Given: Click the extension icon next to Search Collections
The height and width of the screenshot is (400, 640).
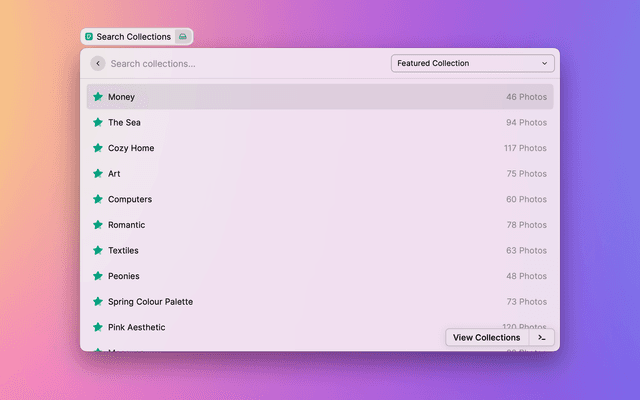Looking at the screenshot, I should [182, 37].
